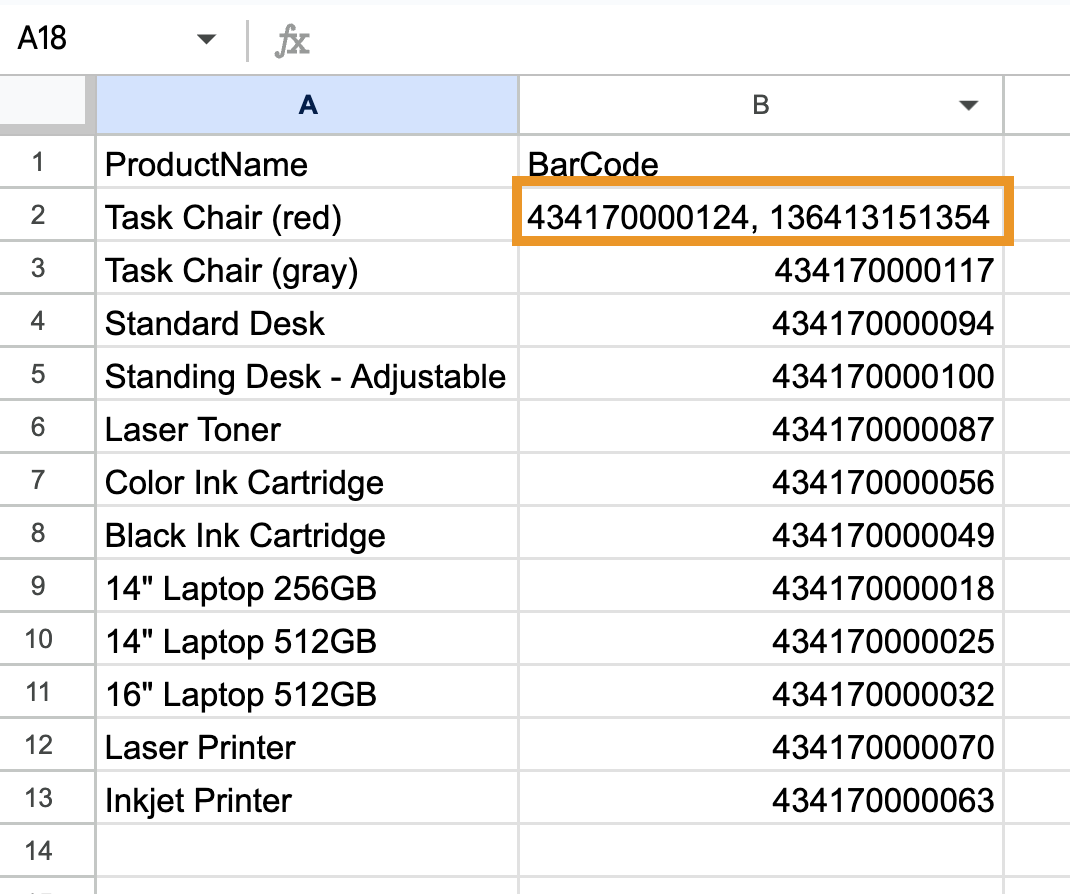Select column A header
This screenshot has height=894, width=1070.
pyautogui.click(x=305, y=105)
